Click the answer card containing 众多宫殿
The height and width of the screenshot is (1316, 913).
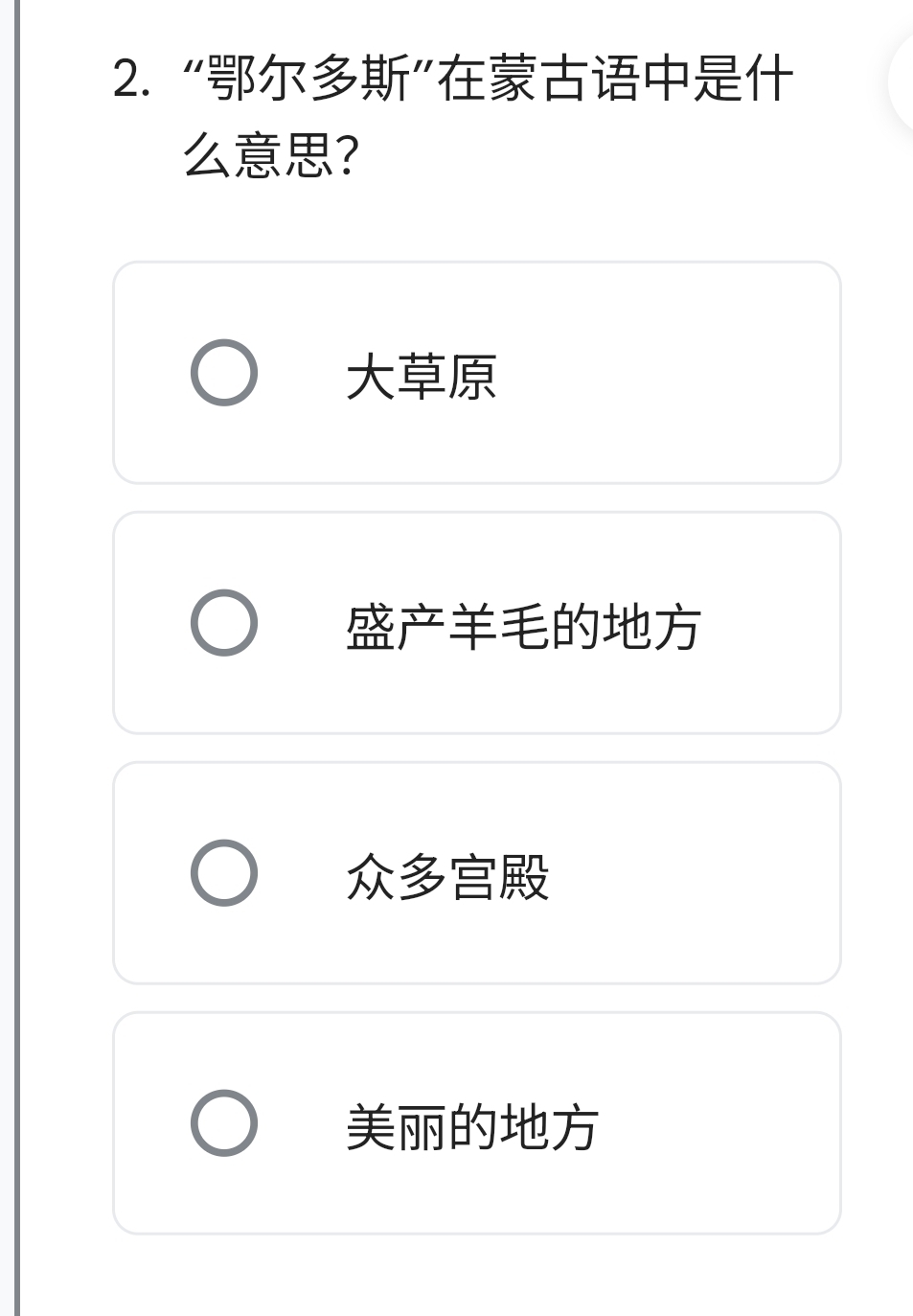click(477, 872)
